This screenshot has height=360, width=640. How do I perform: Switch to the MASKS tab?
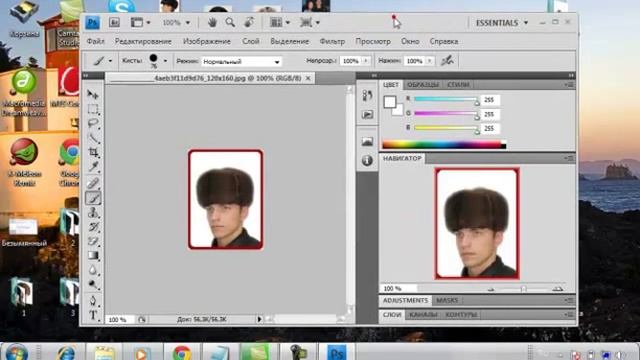pyautogui.click(x=447, y=300)
